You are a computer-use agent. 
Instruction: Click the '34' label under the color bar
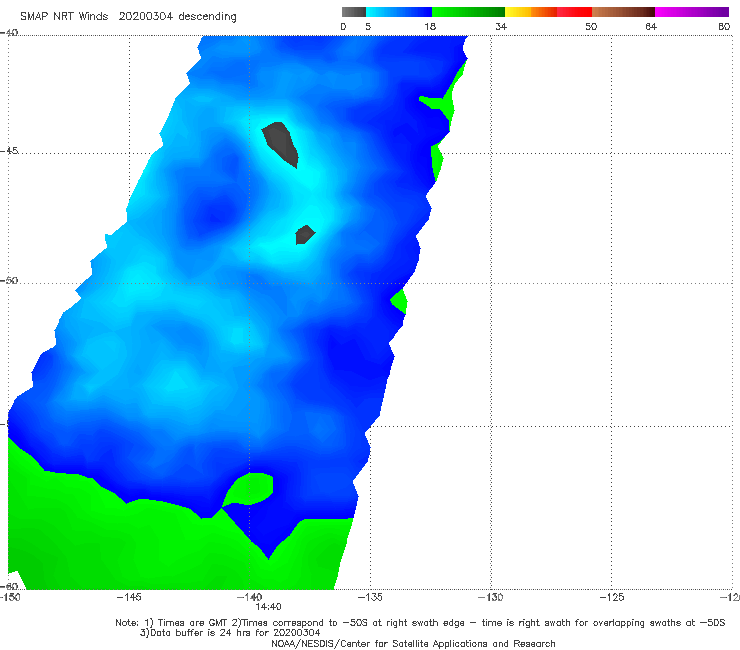501,27
